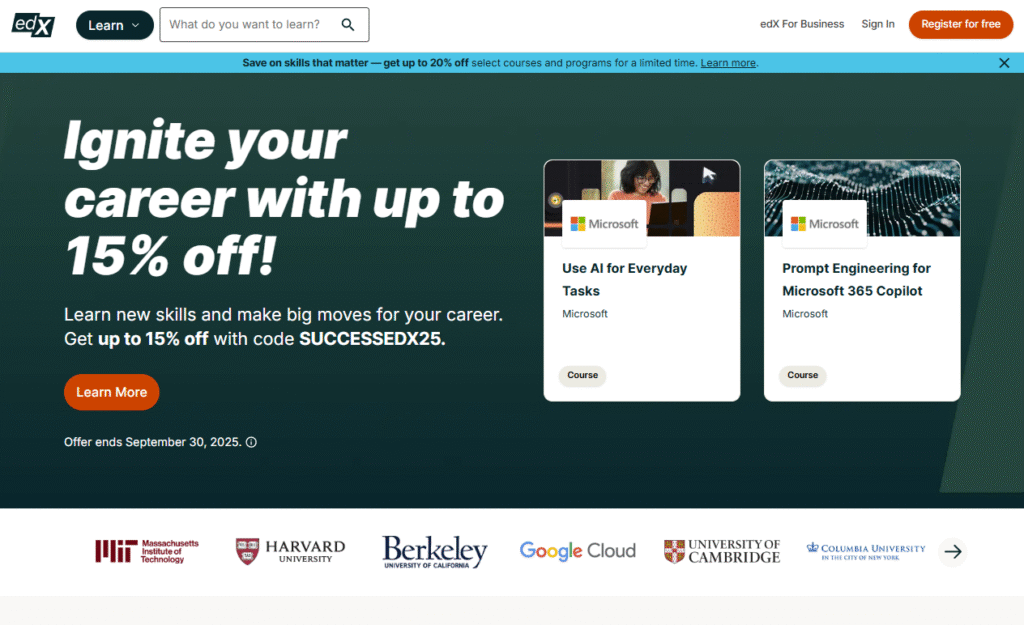The height and width of the screenshot is (625, 1024).
Task: Expand the Learn dropdown menu
Action: click(x=114, y=25)
